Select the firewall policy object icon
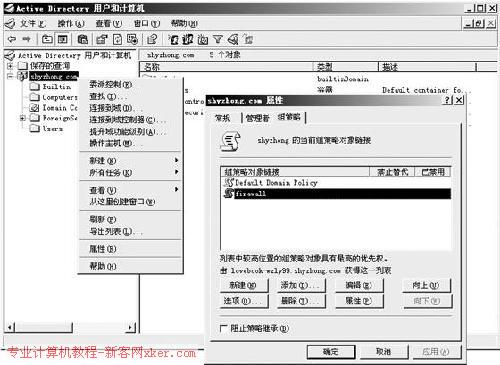500x365 pixels. pos(229,193)
